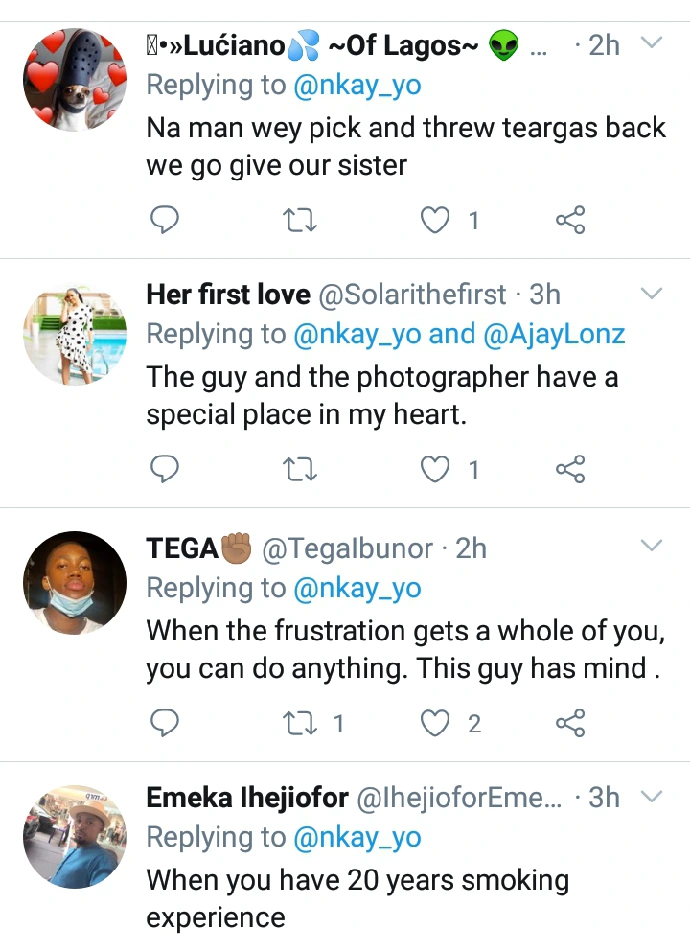Image resolution: width=690 pixels, height=935 pixels.
Task: Show options for Emeka Ihejiofor's tweet
Action: point(651,797)
